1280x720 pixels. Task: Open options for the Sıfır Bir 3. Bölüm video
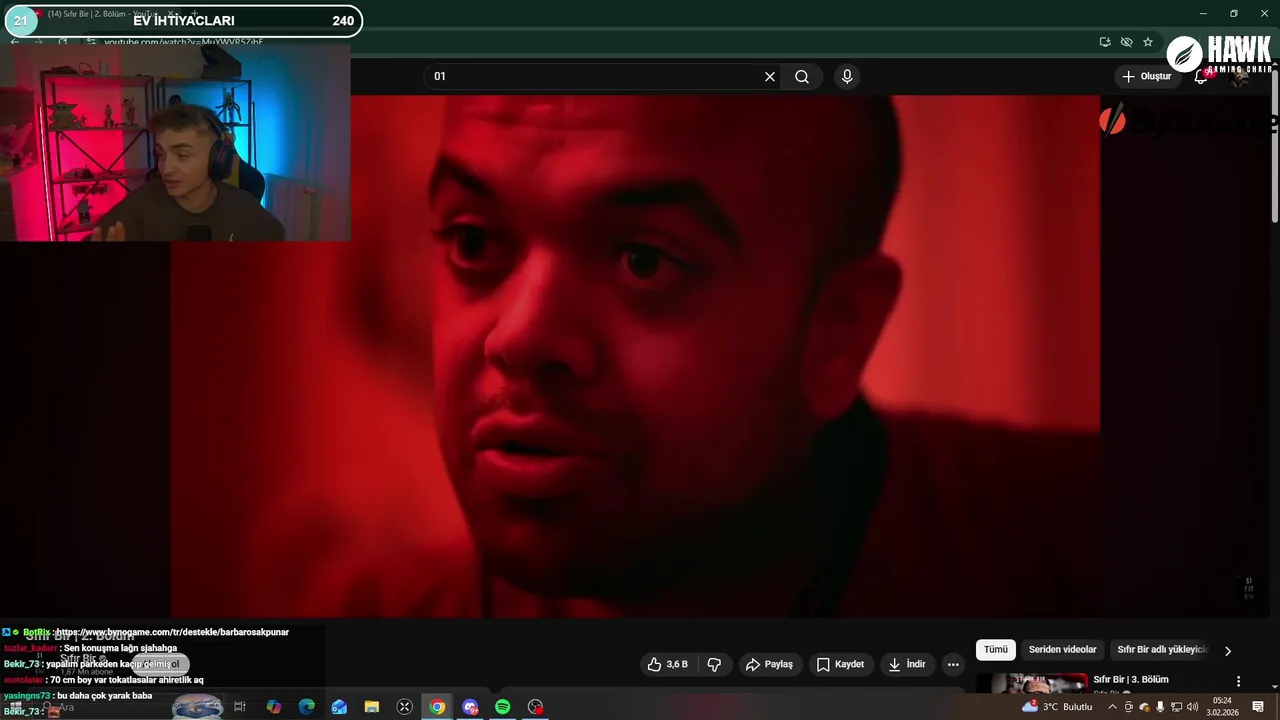[x=1238, y=681]
